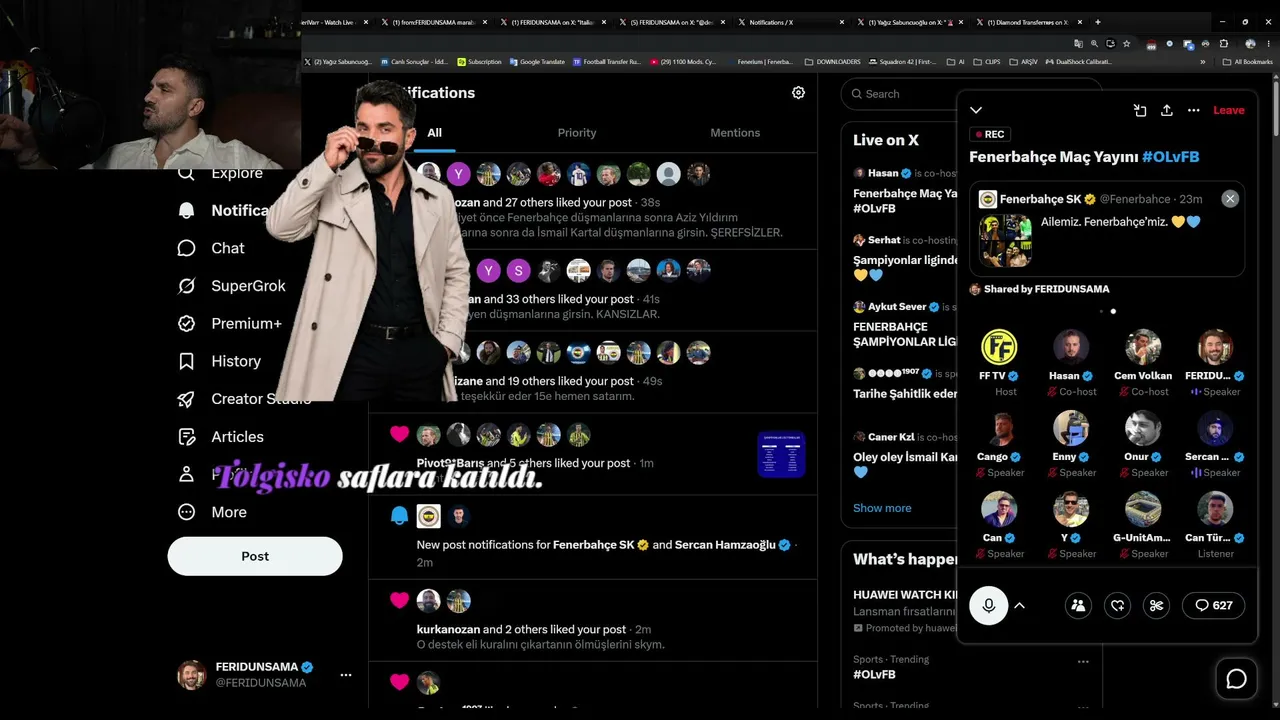Open the floating messages chat bubble
Viewport: 1280px width, 720px height.
pyautogui.click(x=1237, y=679)
